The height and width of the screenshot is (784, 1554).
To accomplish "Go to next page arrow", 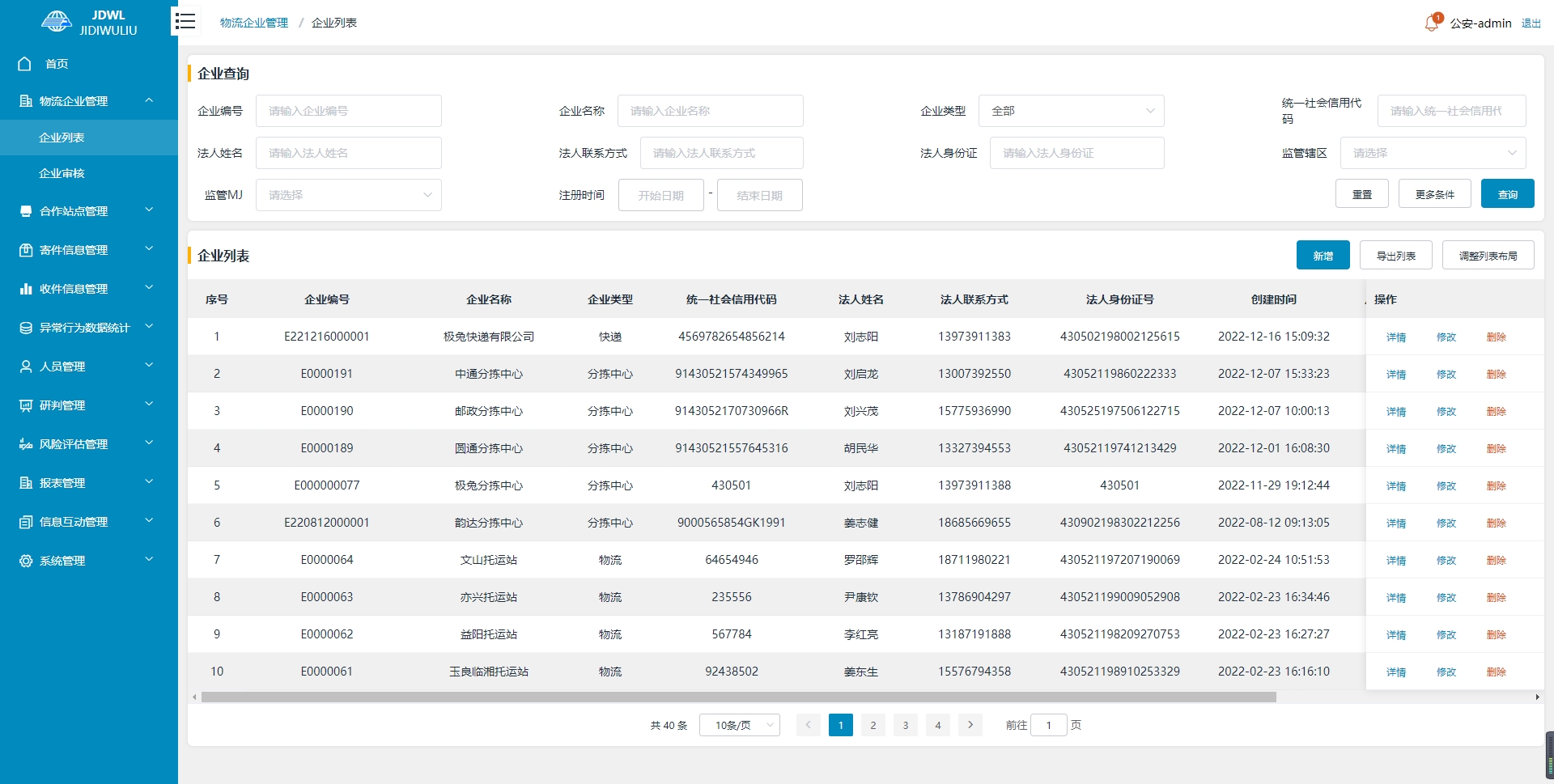I will 970,725.
